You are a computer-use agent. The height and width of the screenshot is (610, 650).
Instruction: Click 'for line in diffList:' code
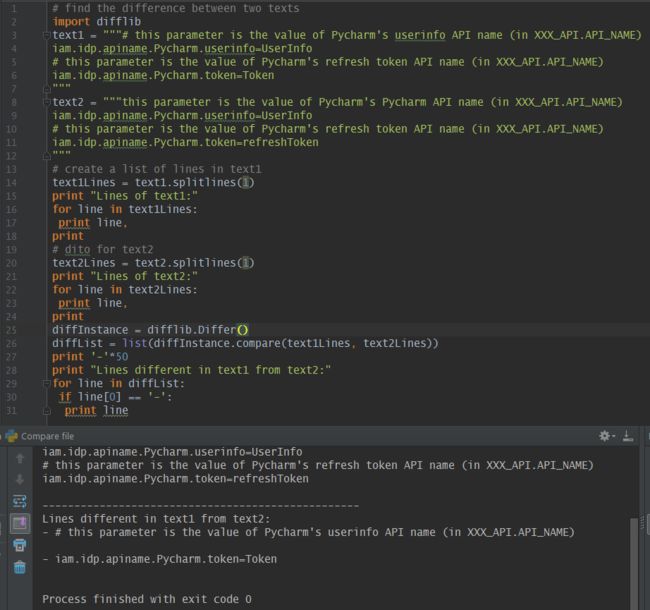tap(118, 383)
